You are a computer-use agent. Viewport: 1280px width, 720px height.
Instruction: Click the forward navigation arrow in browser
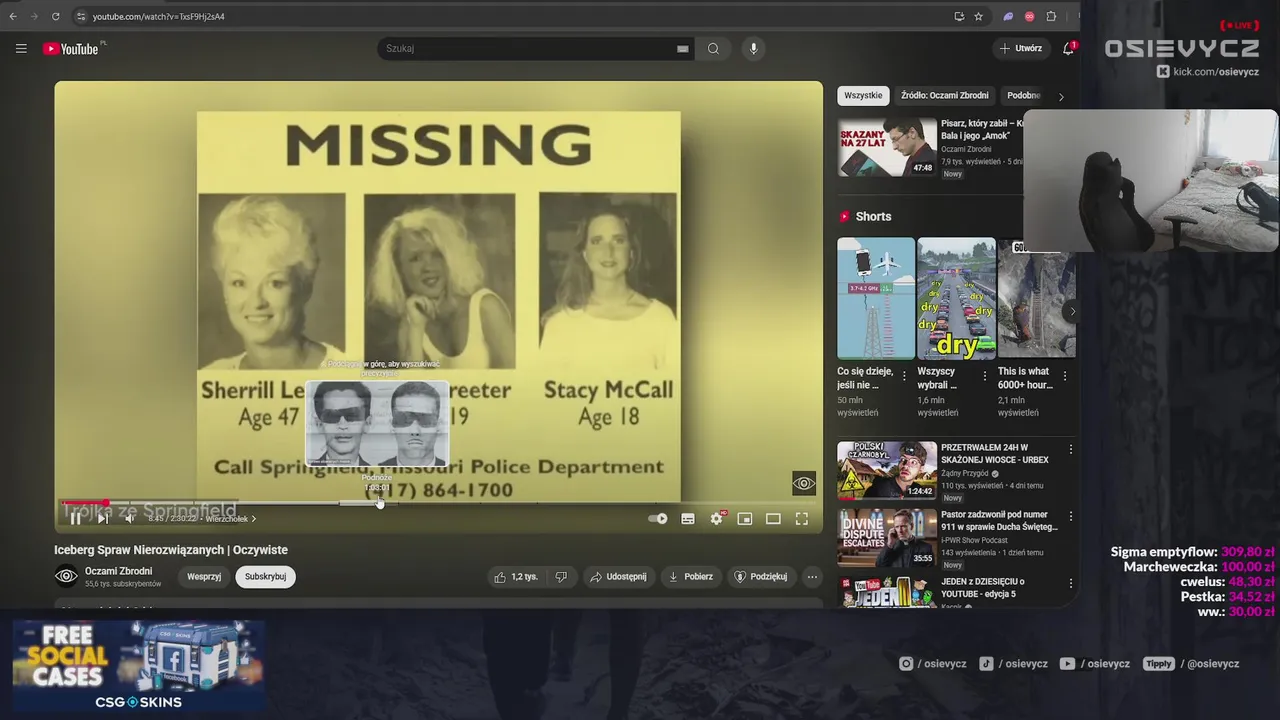[x=33, y=16]
